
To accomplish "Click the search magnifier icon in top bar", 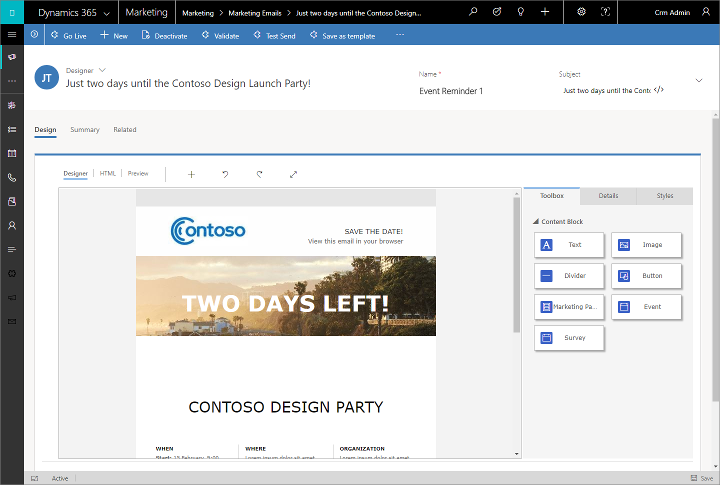I will [x=473, y=12].
